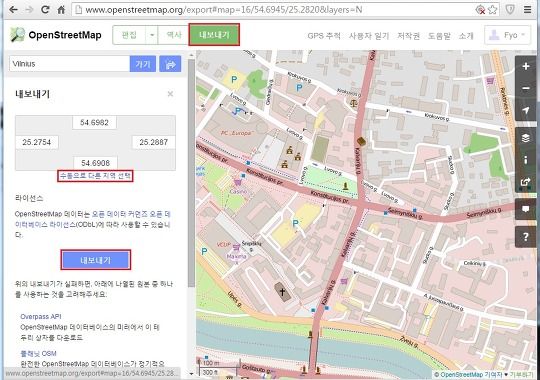Screen dimensions: 540x380
Task: Open the map key info panel
Action: pyautogui.click(x=526, y=160)
